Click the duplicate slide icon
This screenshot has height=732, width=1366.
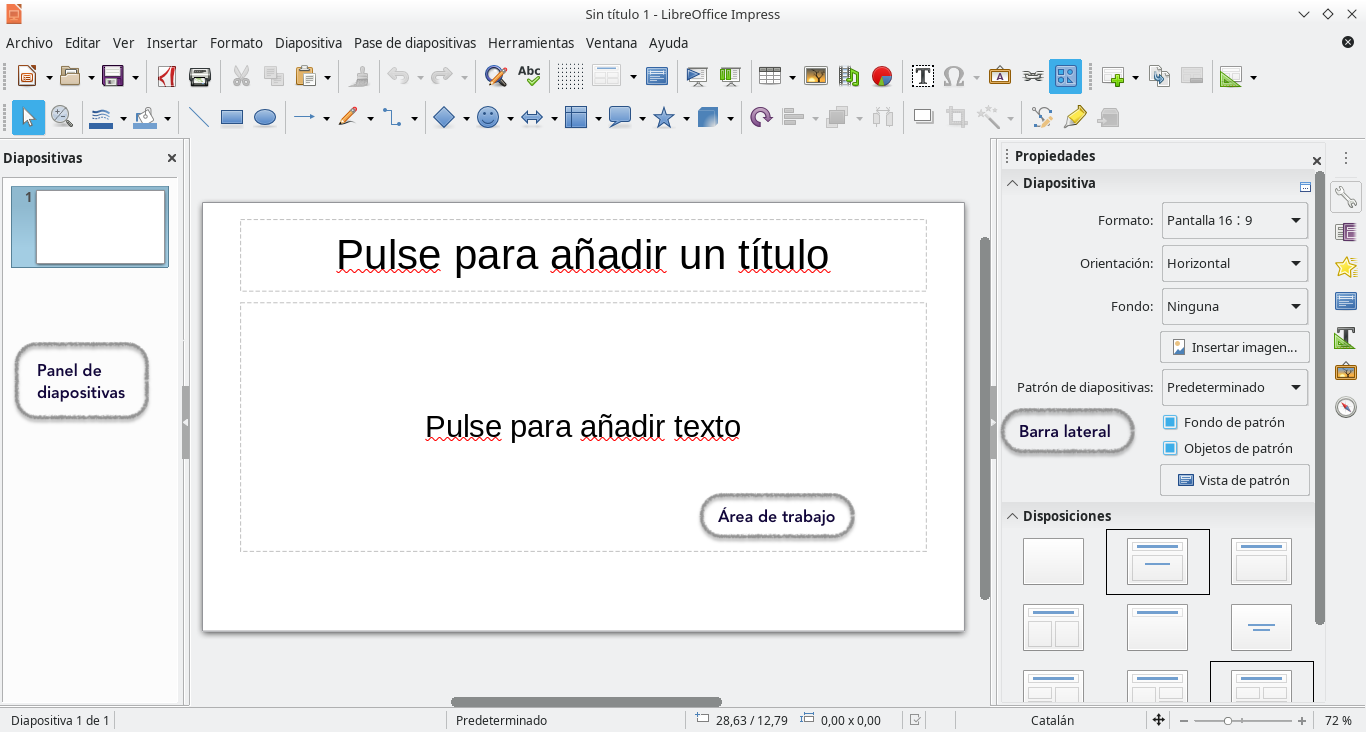[x=1159, y=76]
